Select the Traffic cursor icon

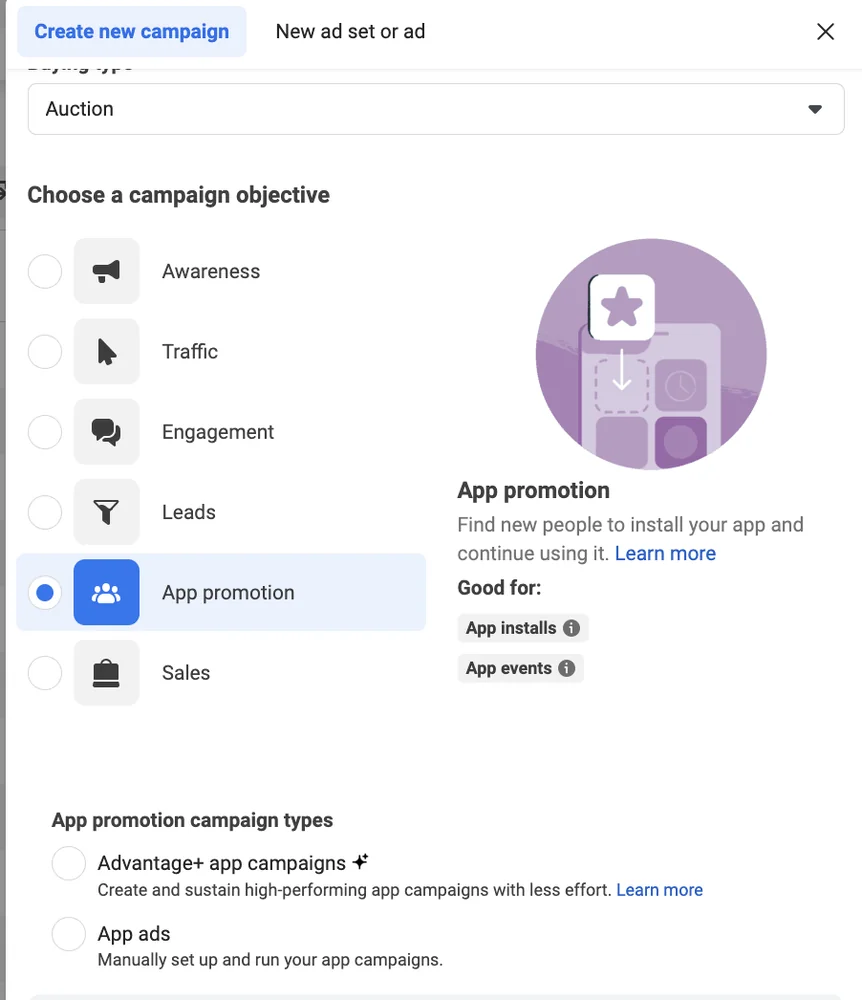click(x=106, y=351)
